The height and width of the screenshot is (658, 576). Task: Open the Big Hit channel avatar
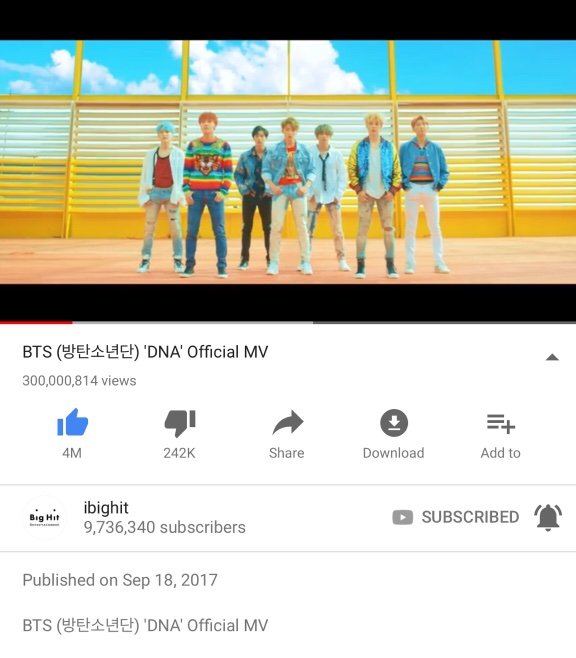click(x=44, y=517)
